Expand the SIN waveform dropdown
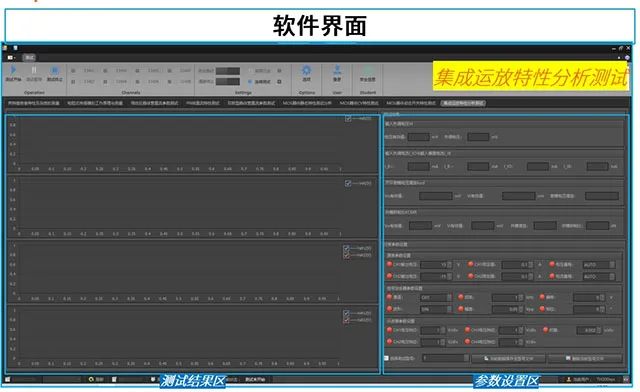The image size is (640, 392). pos(436,310)
